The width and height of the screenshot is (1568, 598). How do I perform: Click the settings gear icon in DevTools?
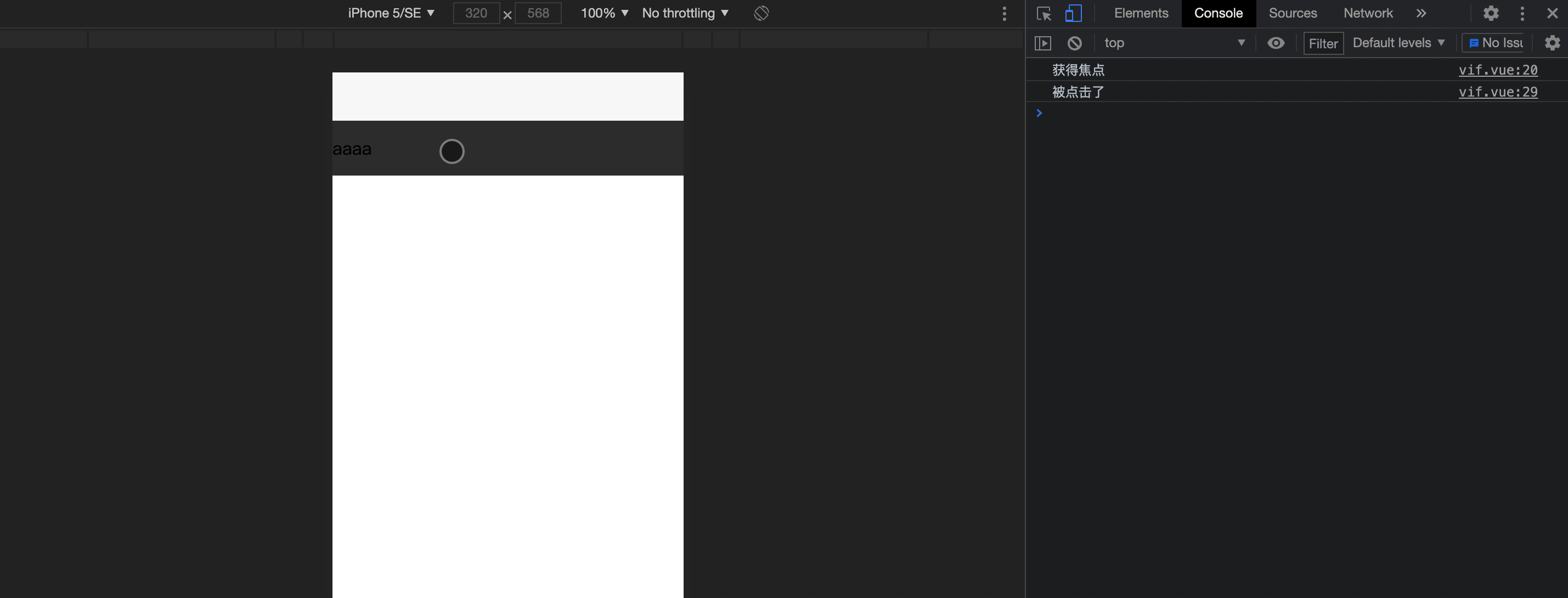(1490, 13)
